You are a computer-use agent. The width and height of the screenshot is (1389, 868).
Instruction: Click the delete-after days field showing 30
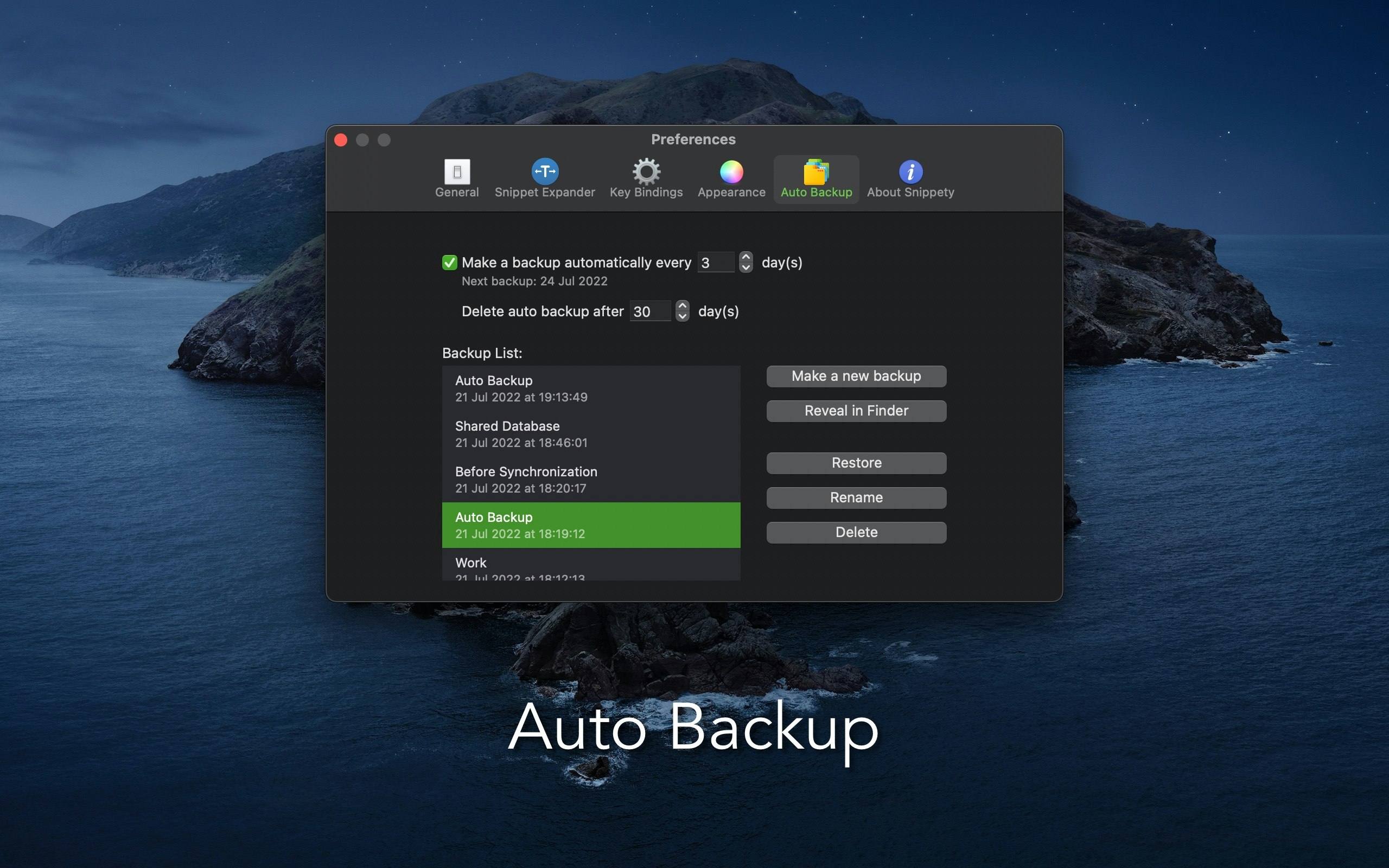tap(649, 311)
